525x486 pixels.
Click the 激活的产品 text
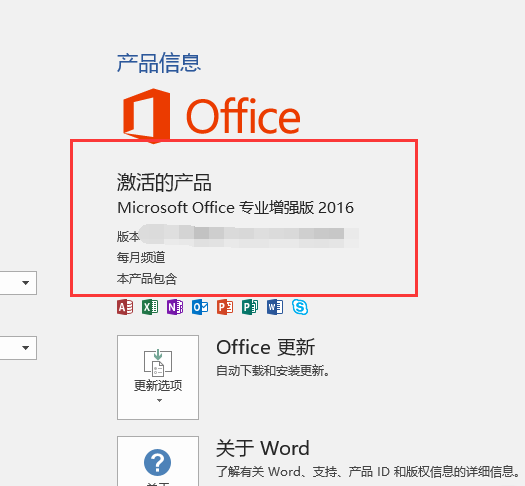(x=164, y=182)
